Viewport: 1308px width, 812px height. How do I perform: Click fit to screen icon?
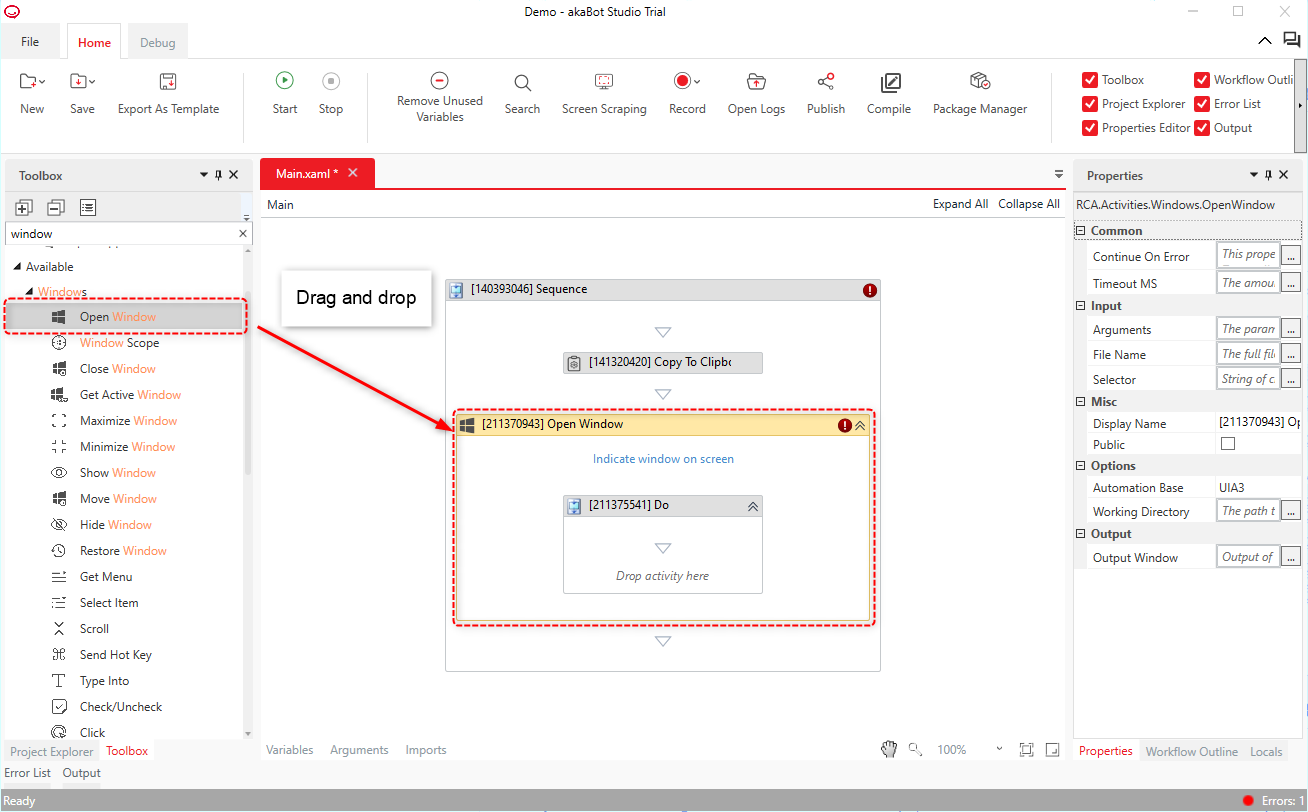[x=1026, y=749]
